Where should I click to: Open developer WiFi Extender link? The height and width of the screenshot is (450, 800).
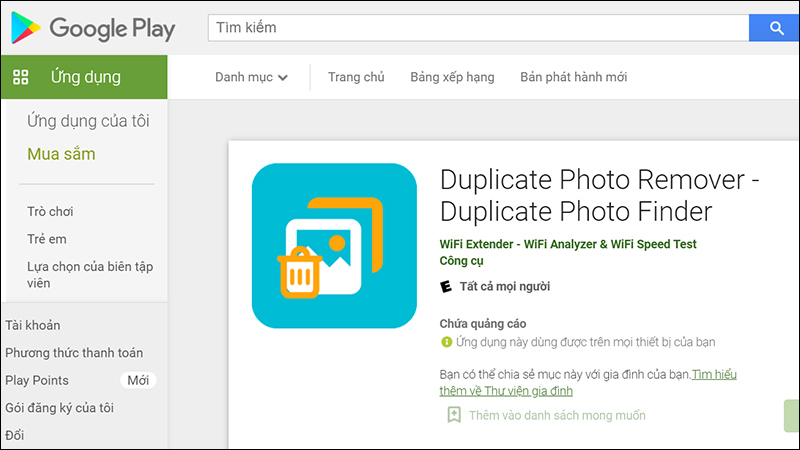568,244
